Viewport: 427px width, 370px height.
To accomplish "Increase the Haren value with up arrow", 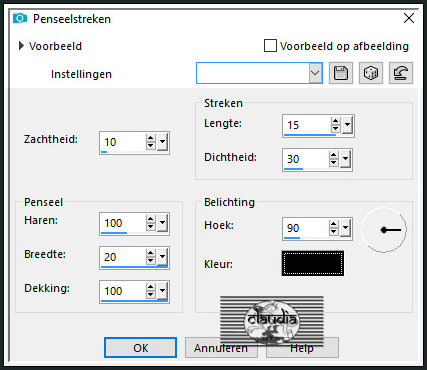I will (151, 219).
